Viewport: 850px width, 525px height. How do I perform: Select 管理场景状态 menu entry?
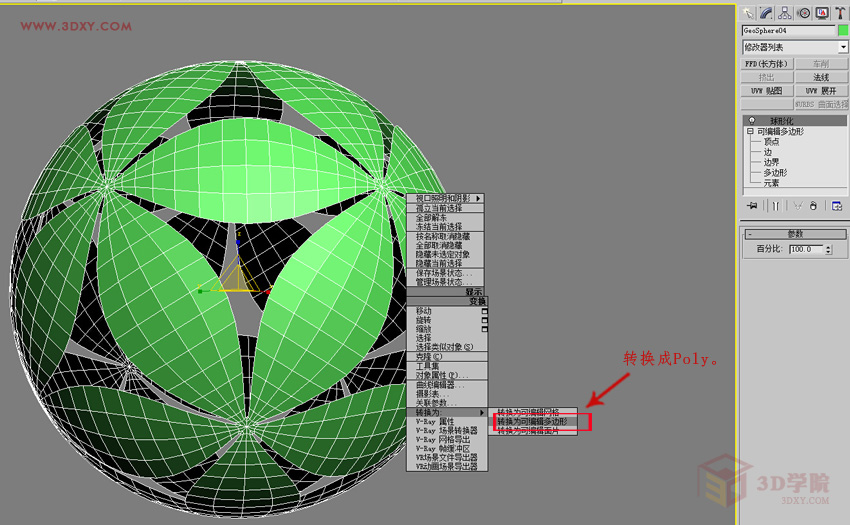[x=445, y=282]
